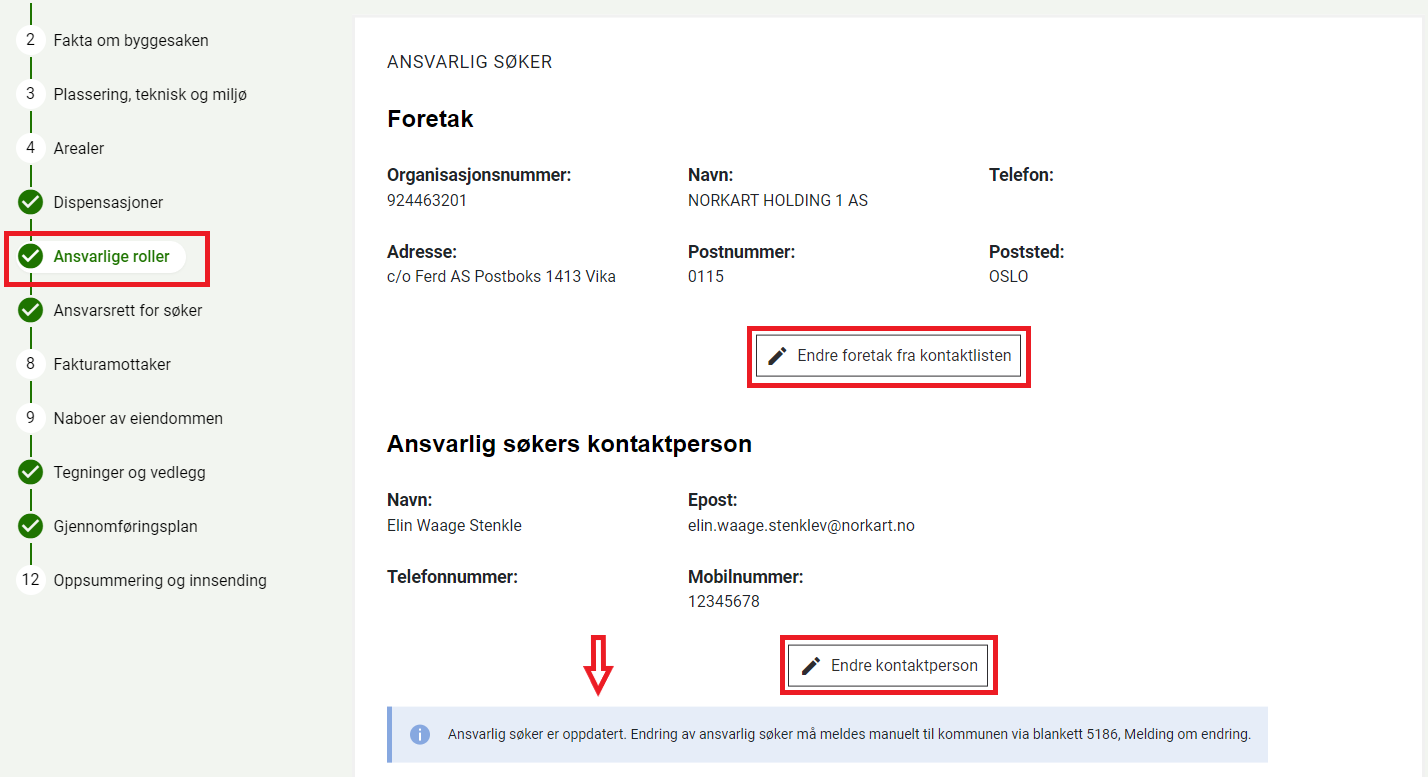Click green checkmark beside Gjennomføringsplan
1428x777 pixels.
click(x=30, y=526)
